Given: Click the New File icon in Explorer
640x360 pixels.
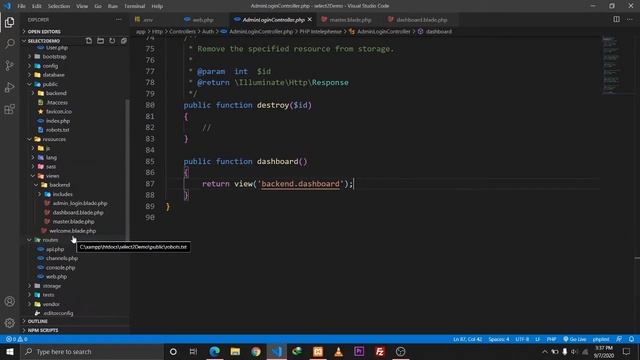Looking at the screenshot, I should [89, 41].
